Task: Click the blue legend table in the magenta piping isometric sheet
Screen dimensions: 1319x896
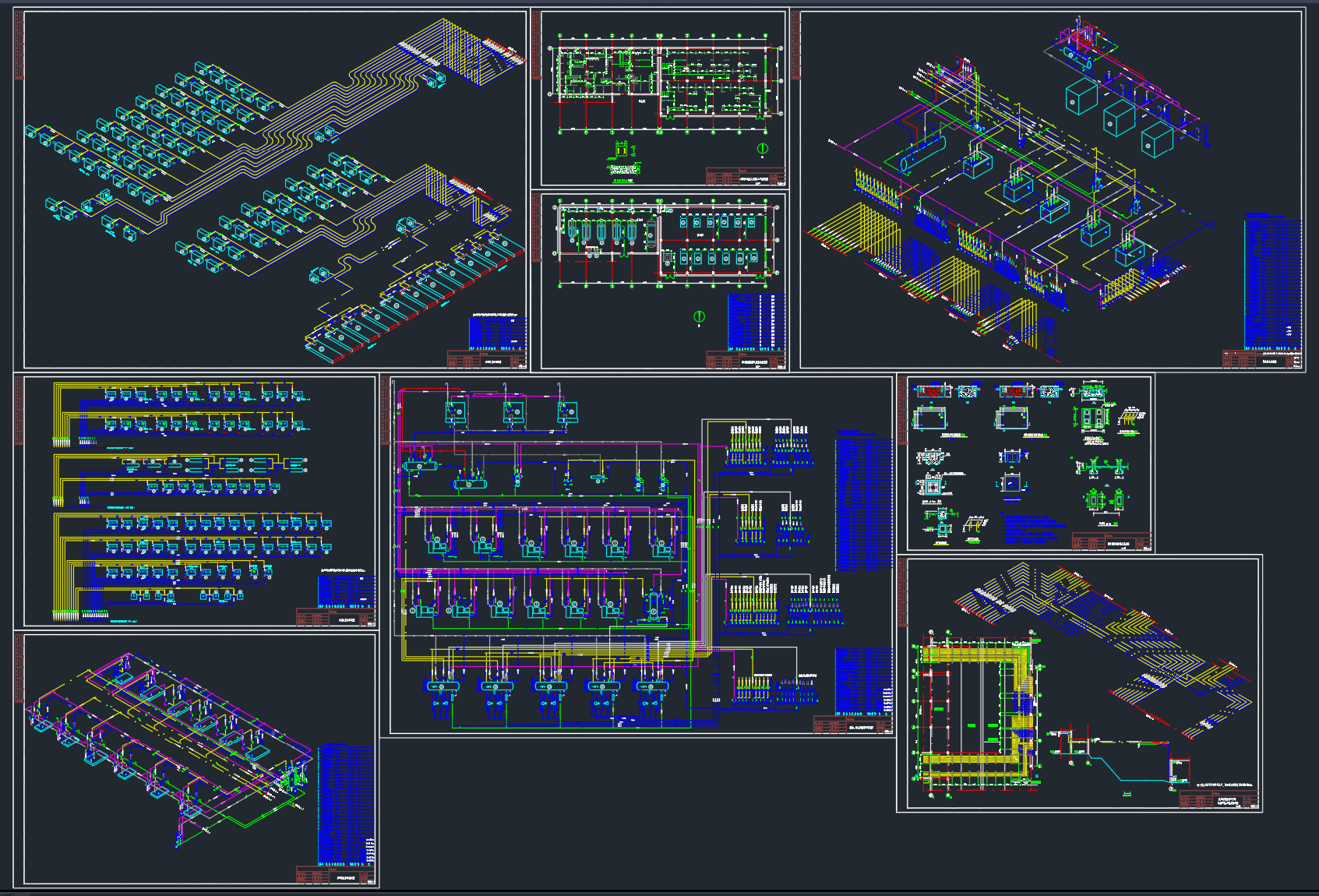Action: [346, 805]
